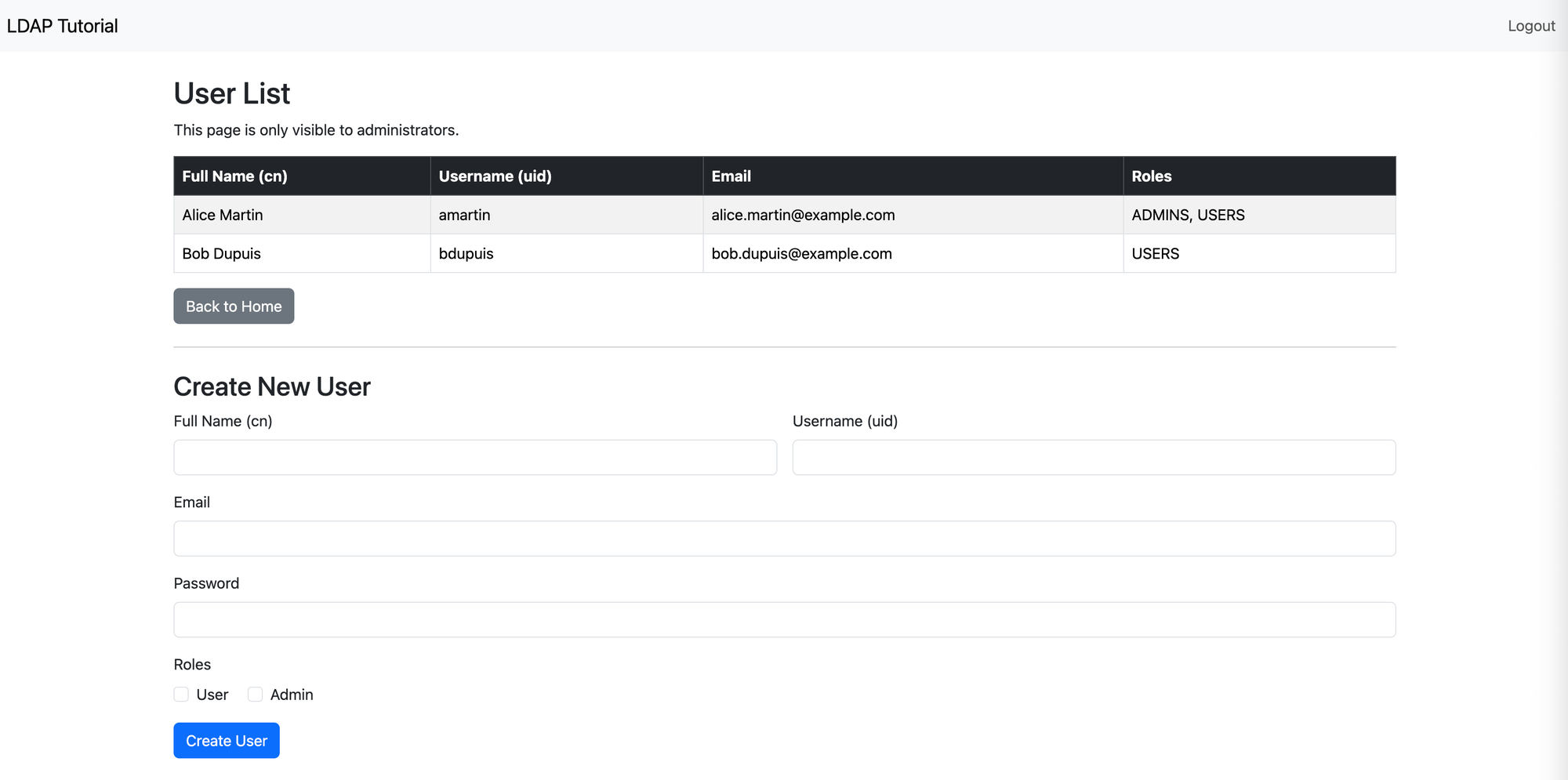Enable the User role checkbox
Image resolution: width=1568 pixels, height=780 pixels.
(x=181, y=695)
